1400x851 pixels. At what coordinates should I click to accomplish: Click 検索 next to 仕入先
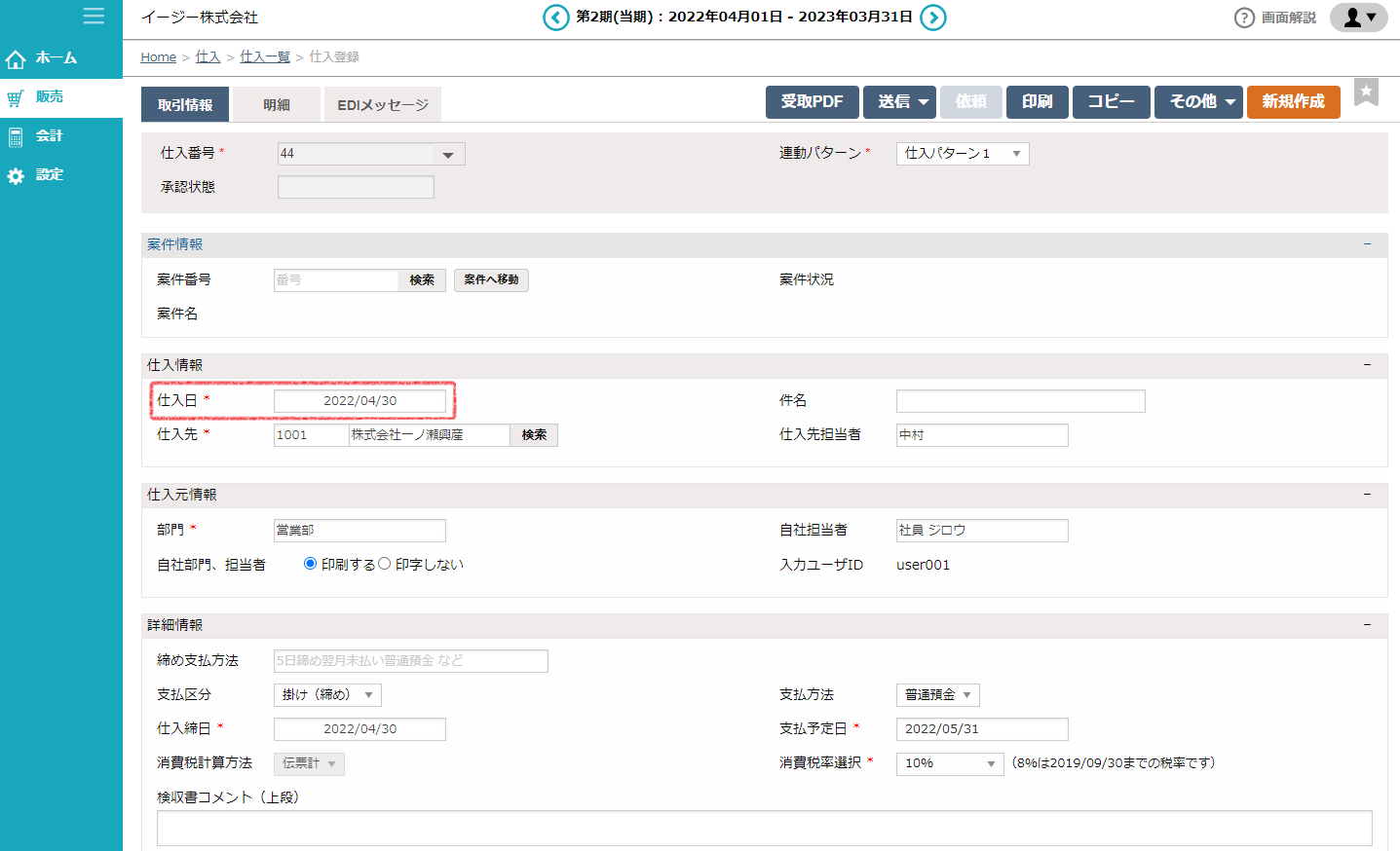click(x=534, y=435)
